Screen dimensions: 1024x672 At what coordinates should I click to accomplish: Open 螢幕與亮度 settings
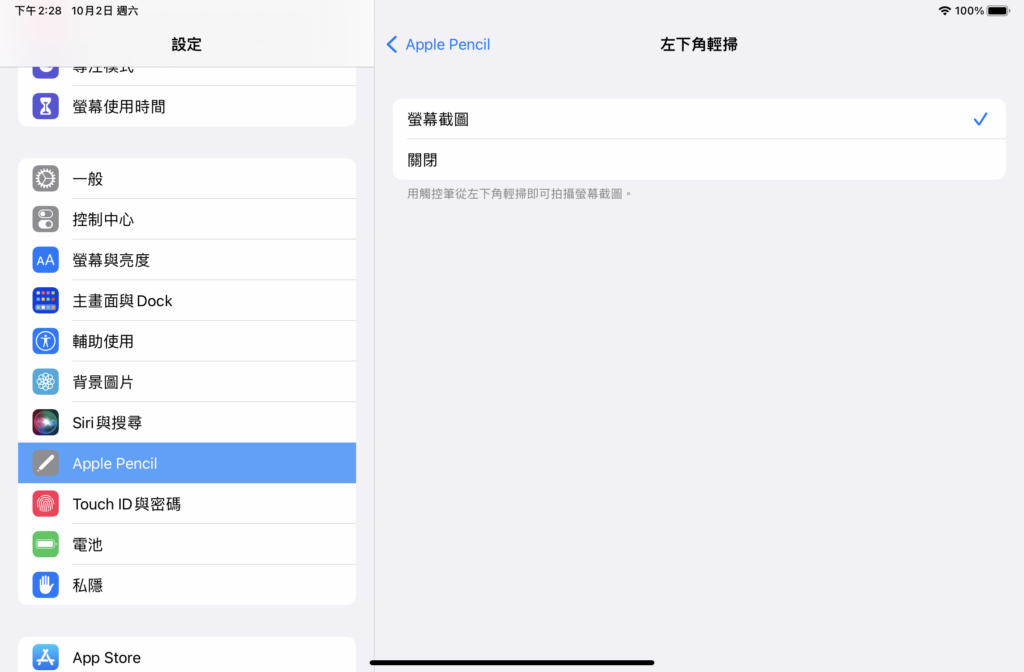(x=187, y=260)
